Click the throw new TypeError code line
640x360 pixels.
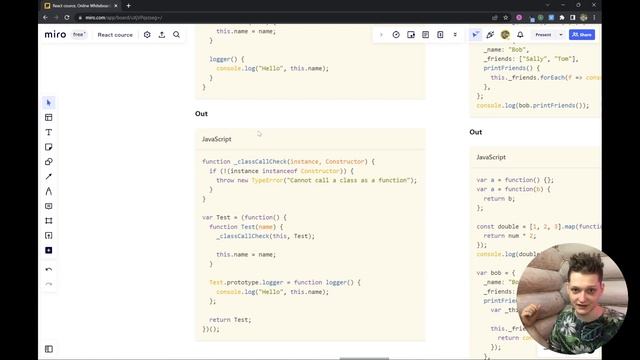tap(316, 180)
